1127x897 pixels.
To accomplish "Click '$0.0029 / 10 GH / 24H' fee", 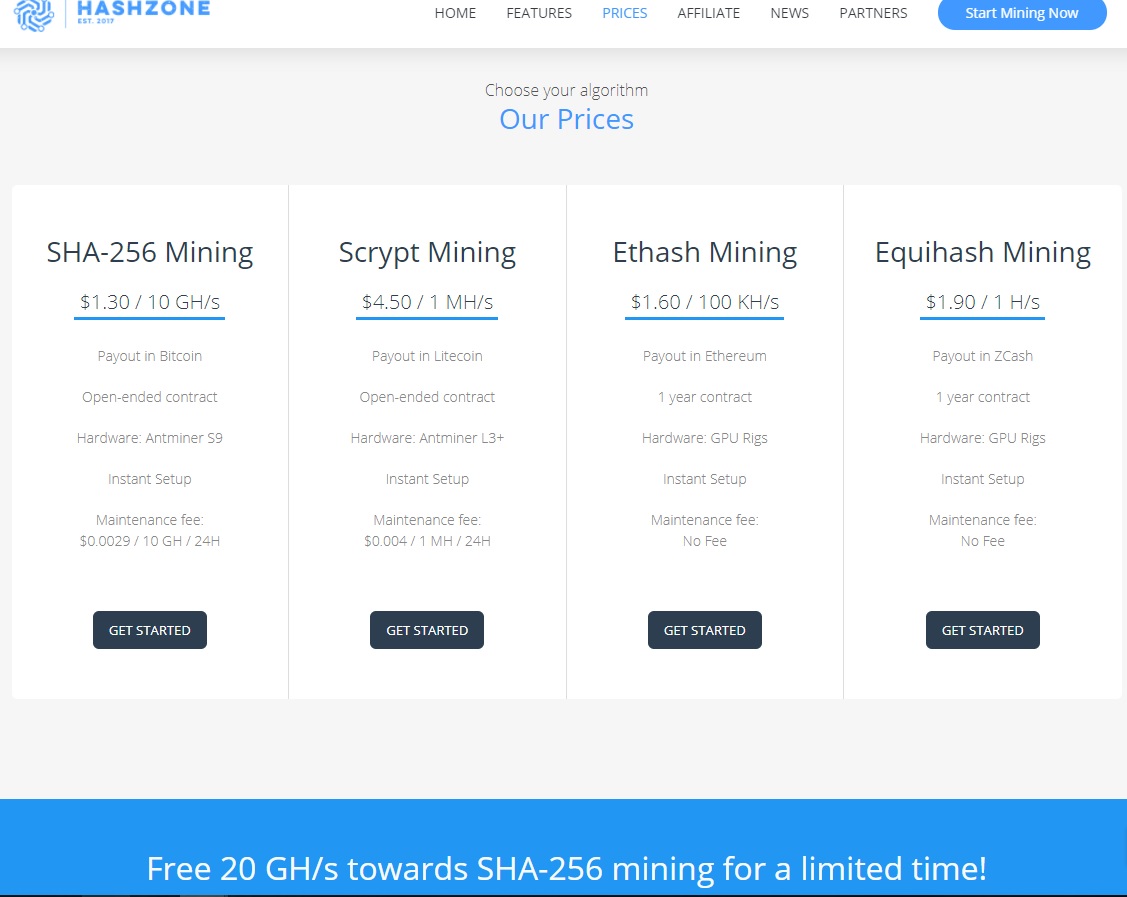I will 150,541.
